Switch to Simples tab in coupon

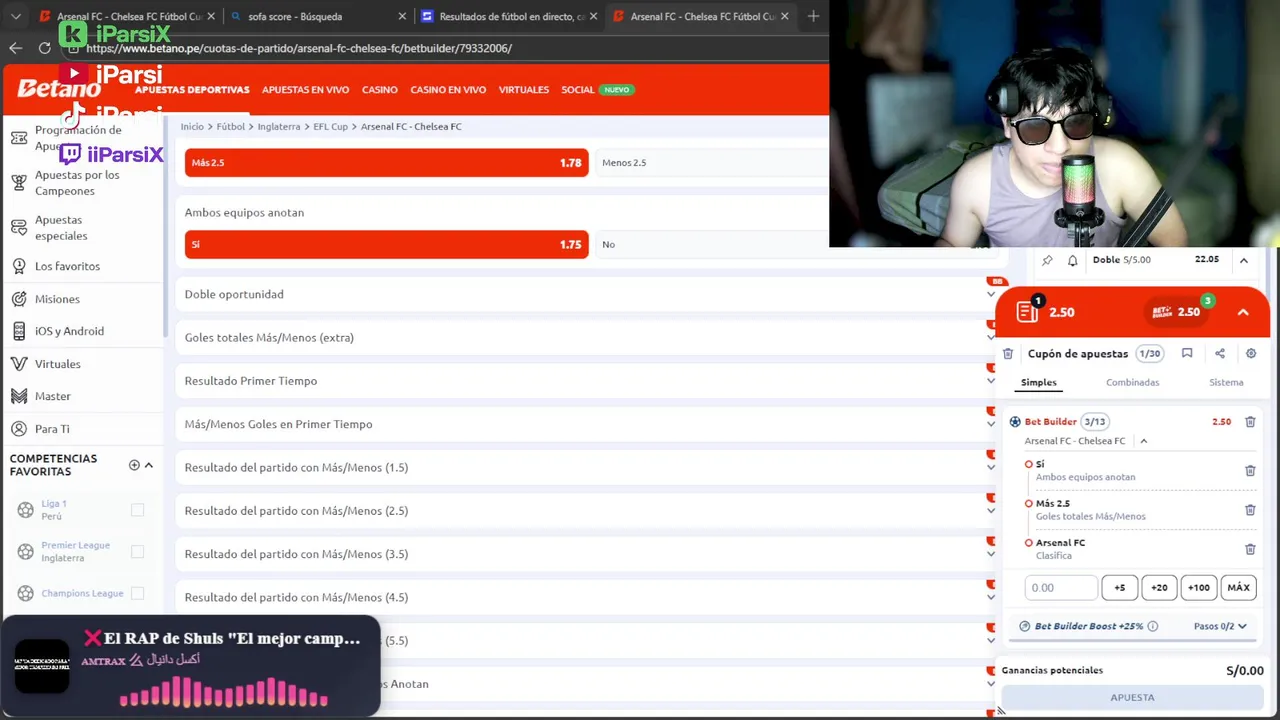pos(1039,383)
